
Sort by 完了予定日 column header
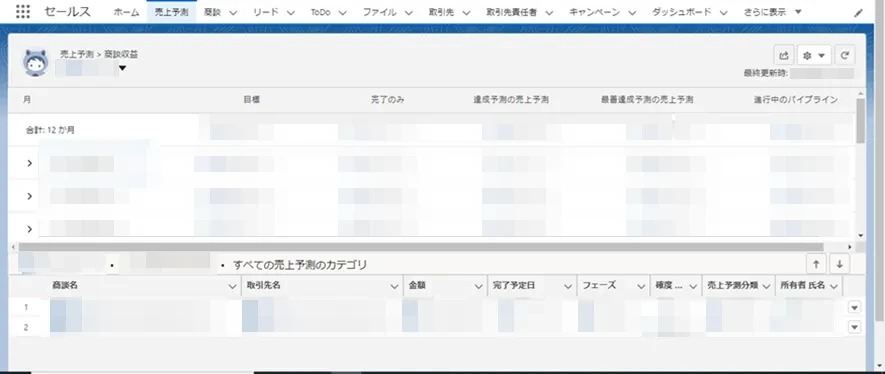[x=514, y=286]
